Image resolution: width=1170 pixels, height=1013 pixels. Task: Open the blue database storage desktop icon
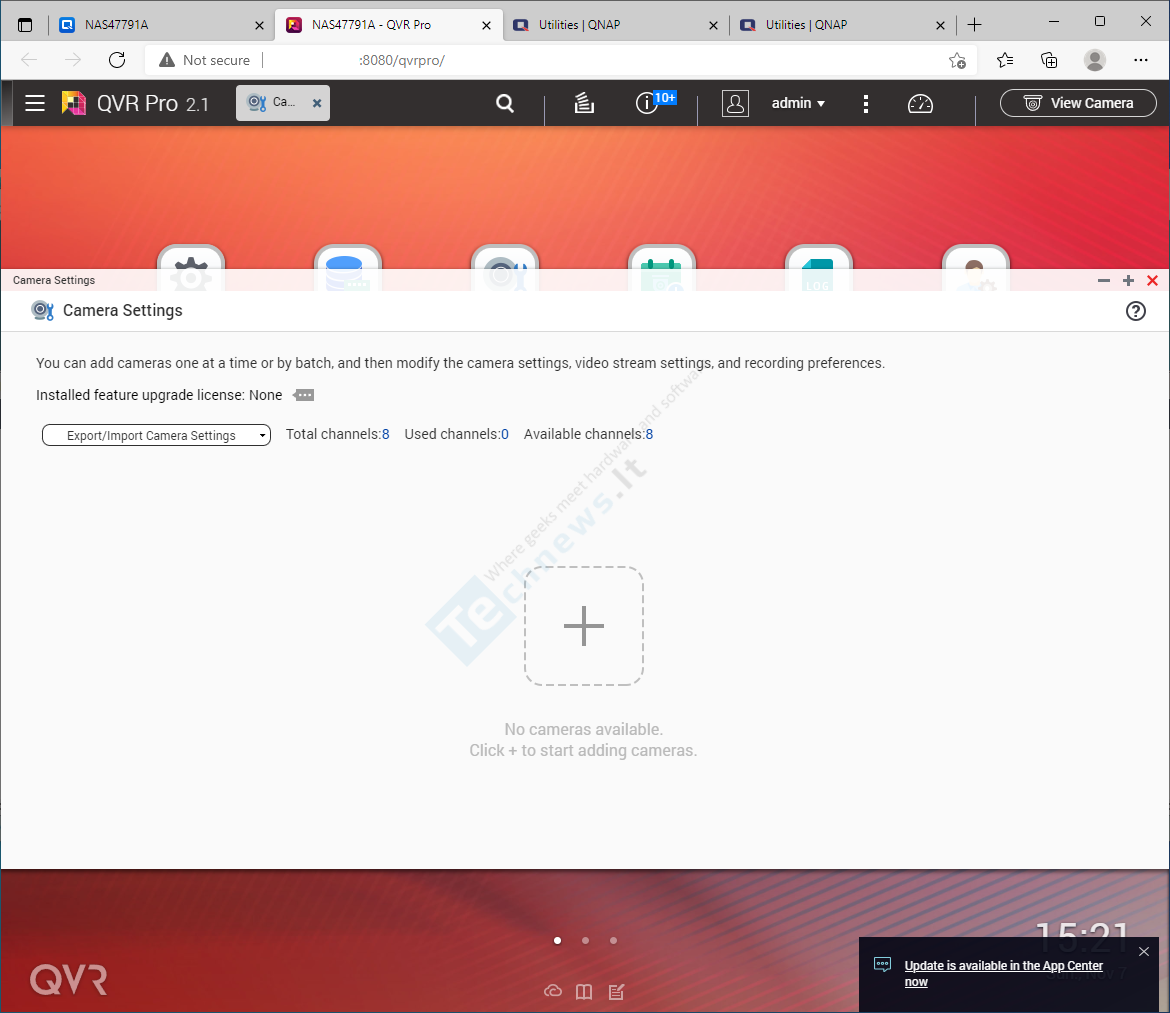click(x=348, y=269)
